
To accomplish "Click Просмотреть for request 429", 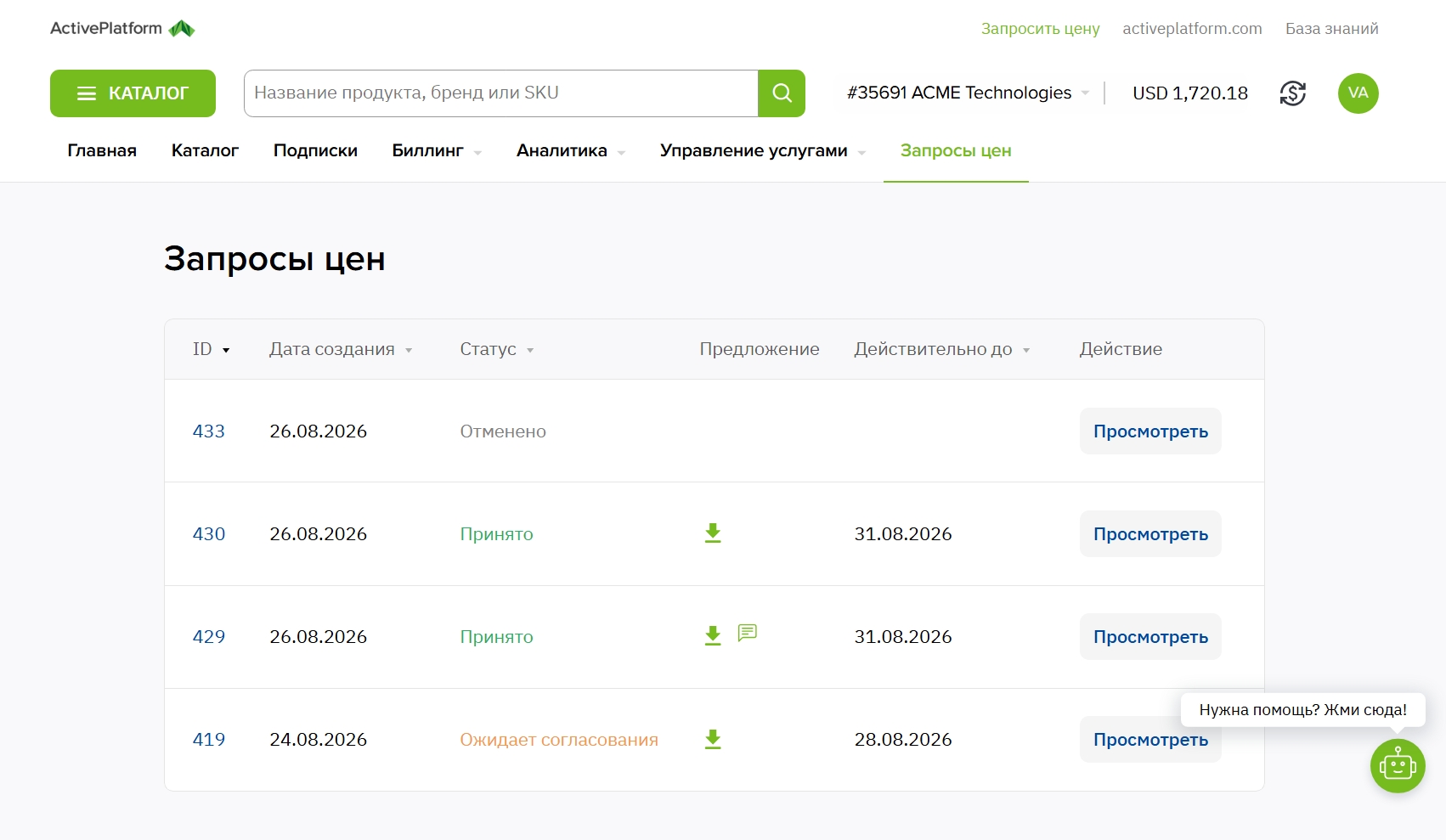I will (x=1150, y=636).
